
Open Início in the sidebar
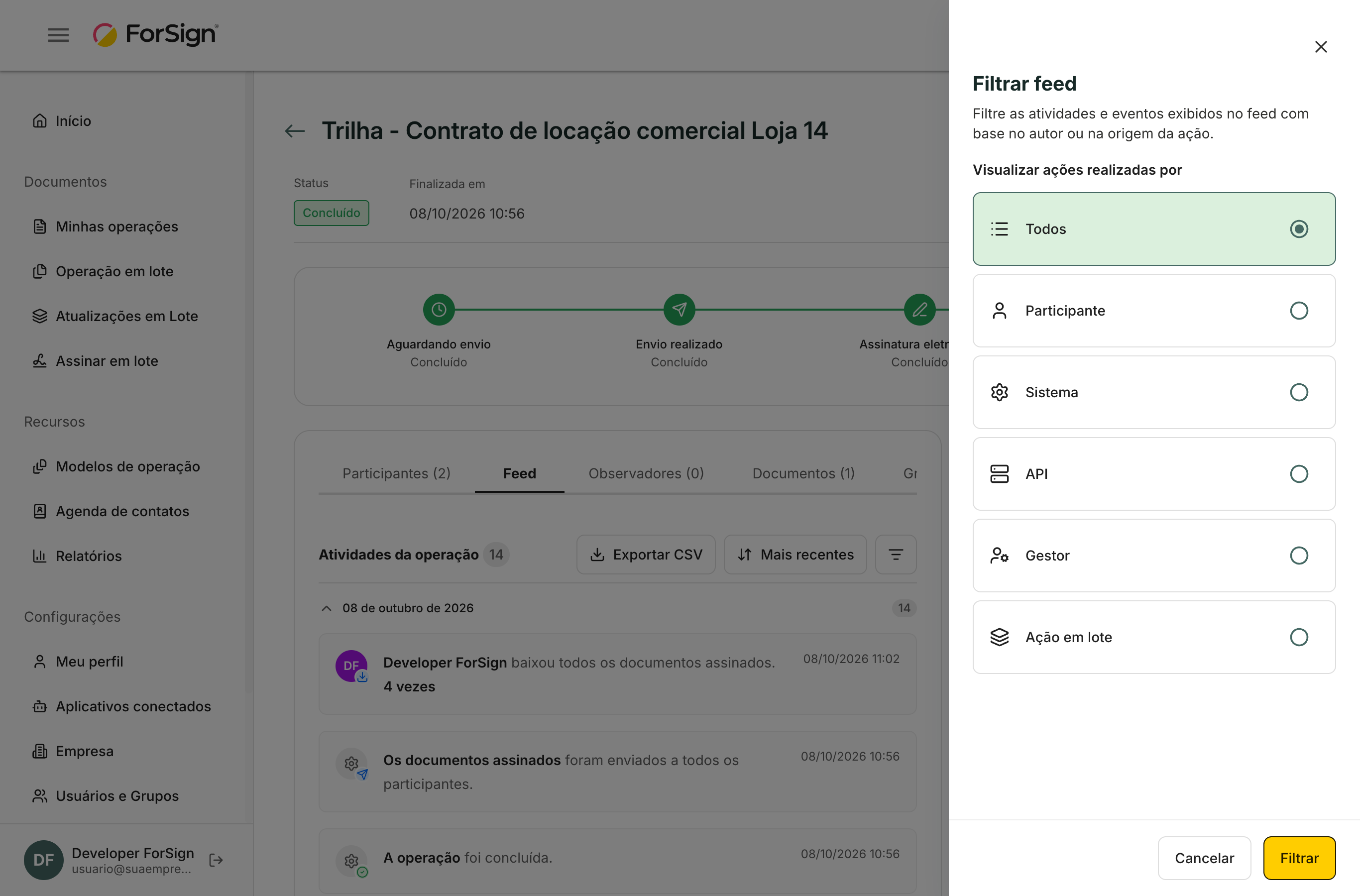point(62,121)
